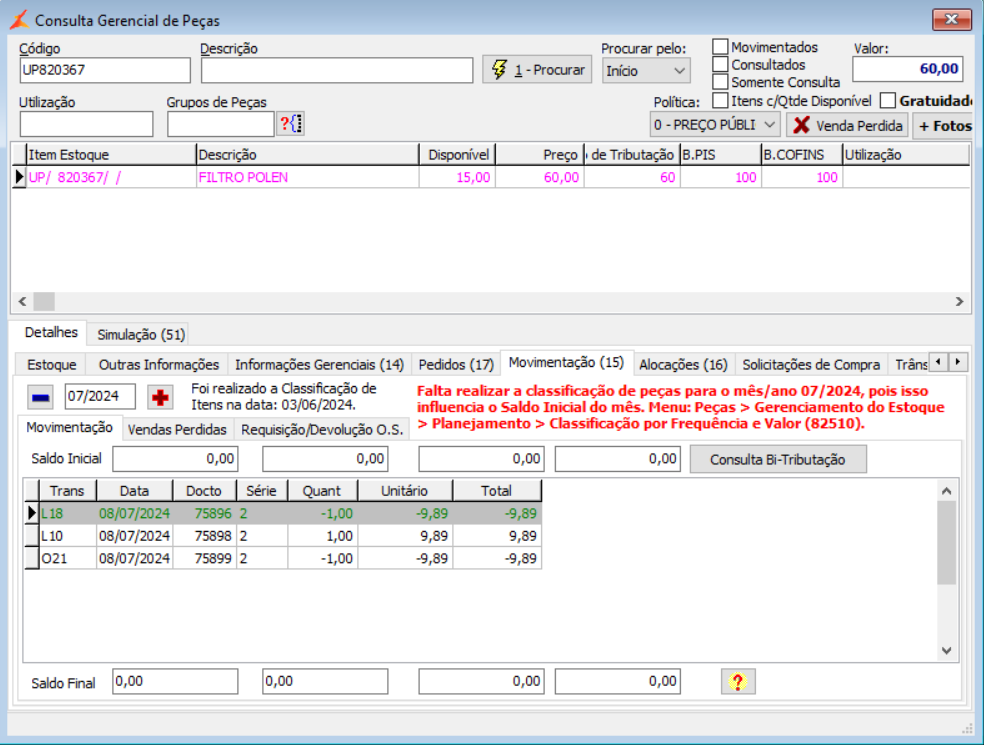Click the + Fotos button
Image resolution: width=984 pixels, height=745 pixels.
[x=945, y=126]
